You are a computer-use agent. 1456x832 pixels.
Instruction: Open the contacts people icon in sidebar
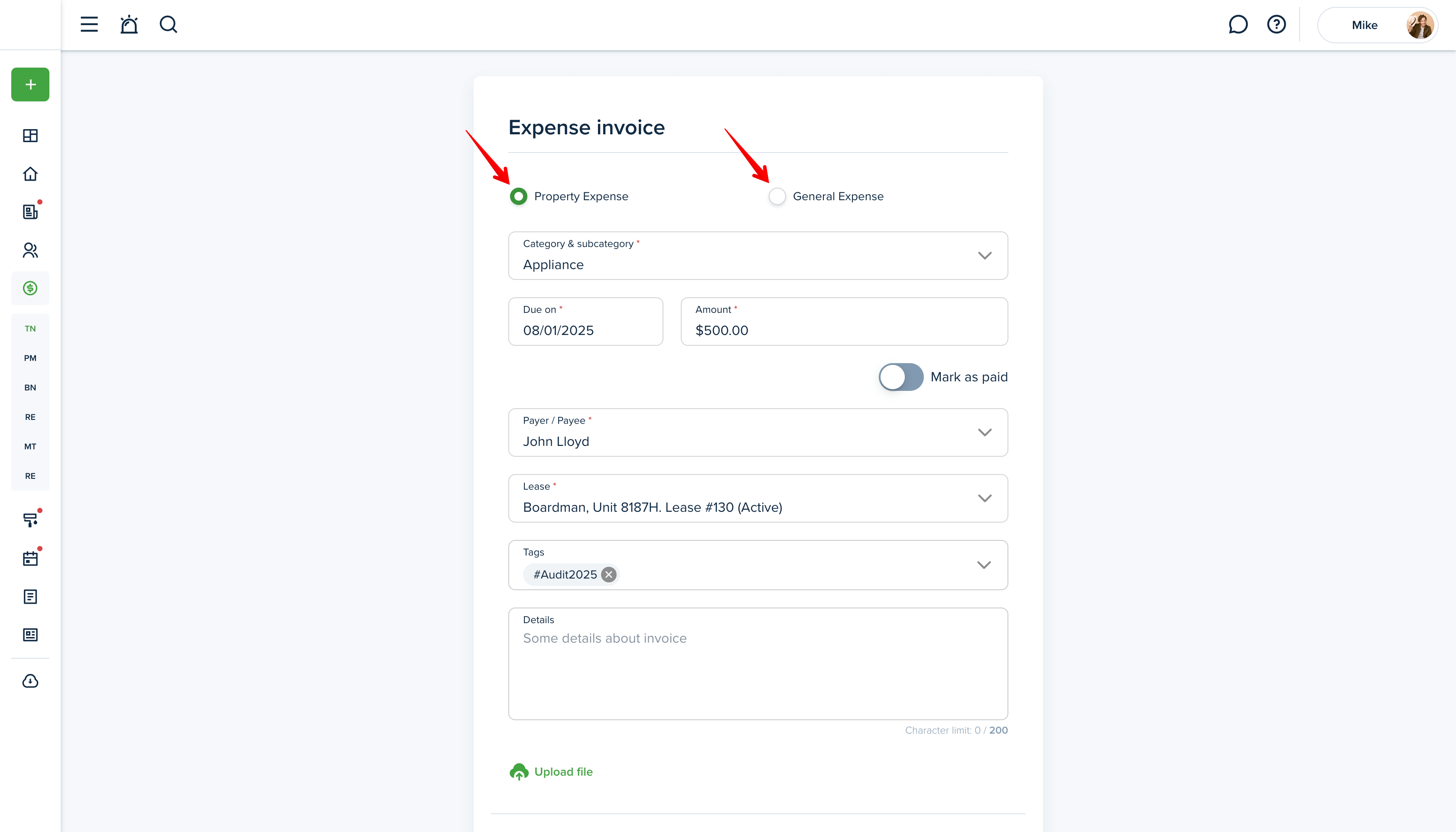click(x=30, y=250)
